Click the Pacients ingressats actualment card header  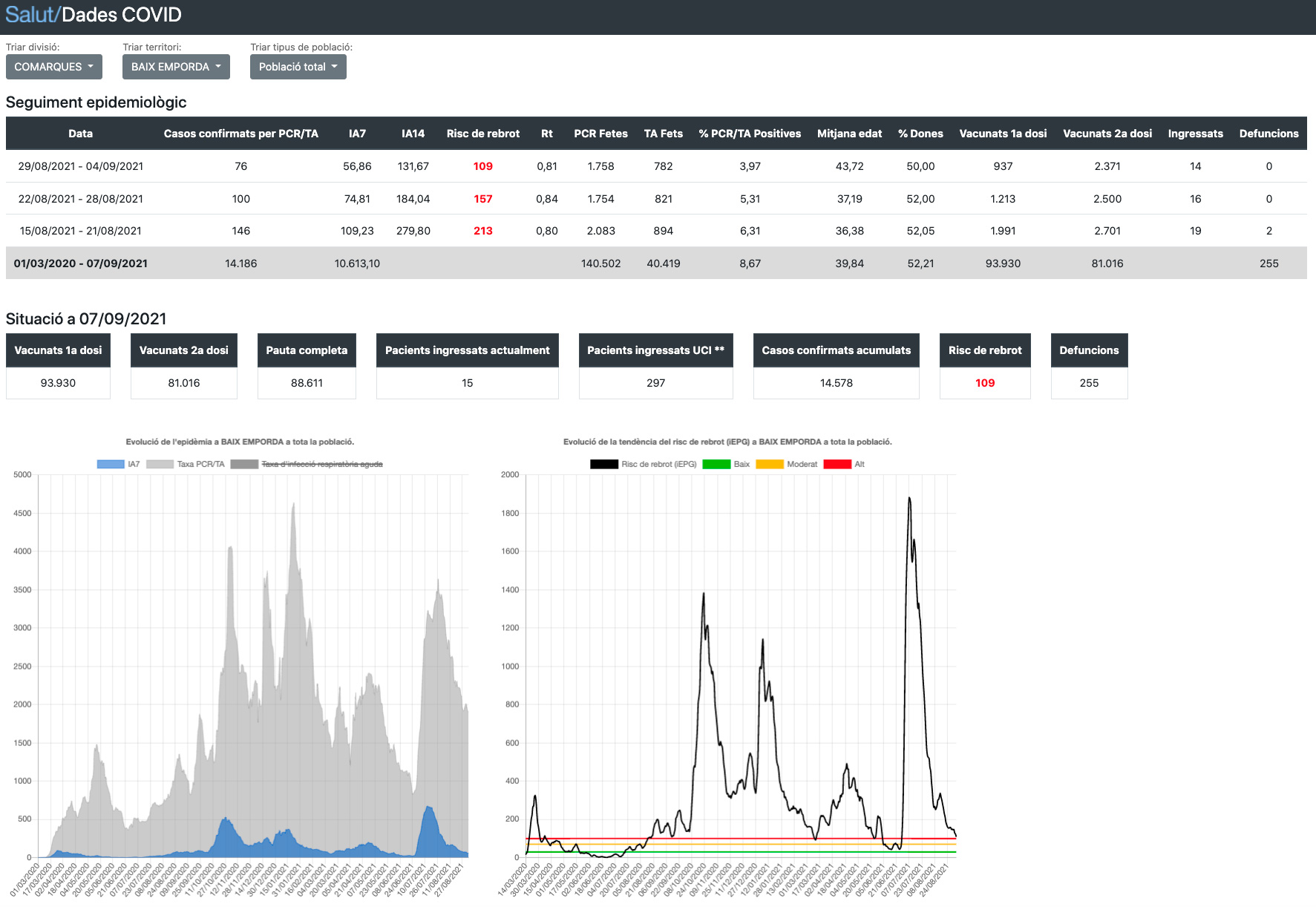(x=468, y=350)
